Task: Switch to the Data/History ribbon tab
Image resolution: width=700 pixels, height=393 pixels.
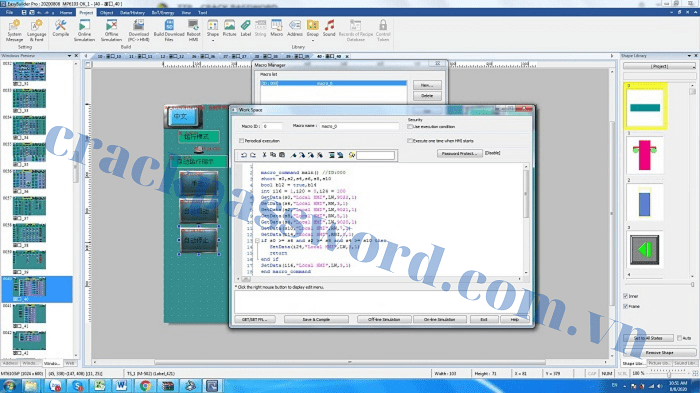Action: (x=132, y=13)
